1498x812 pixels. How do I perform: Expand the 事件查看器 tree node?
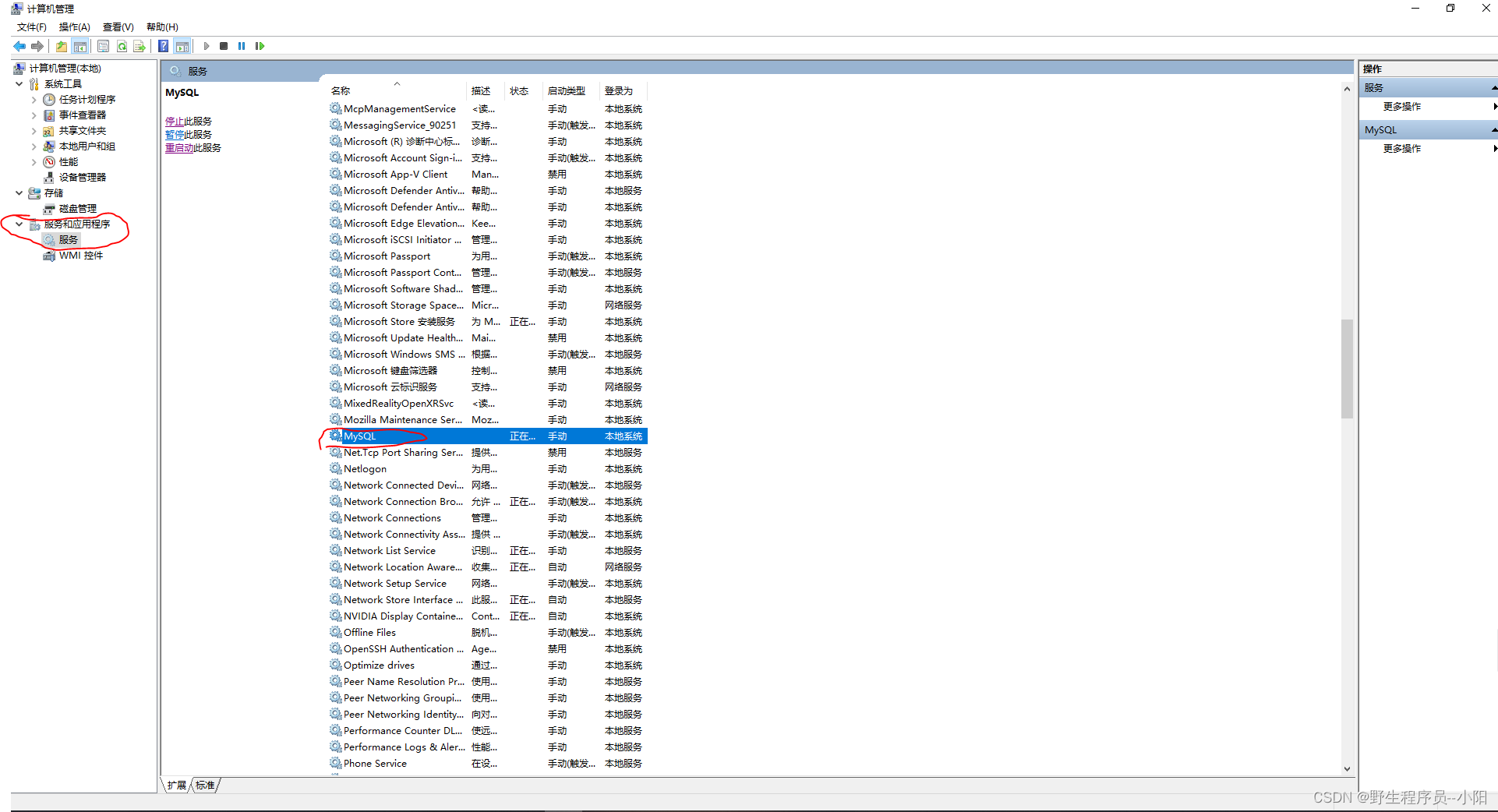click(34, 115)
